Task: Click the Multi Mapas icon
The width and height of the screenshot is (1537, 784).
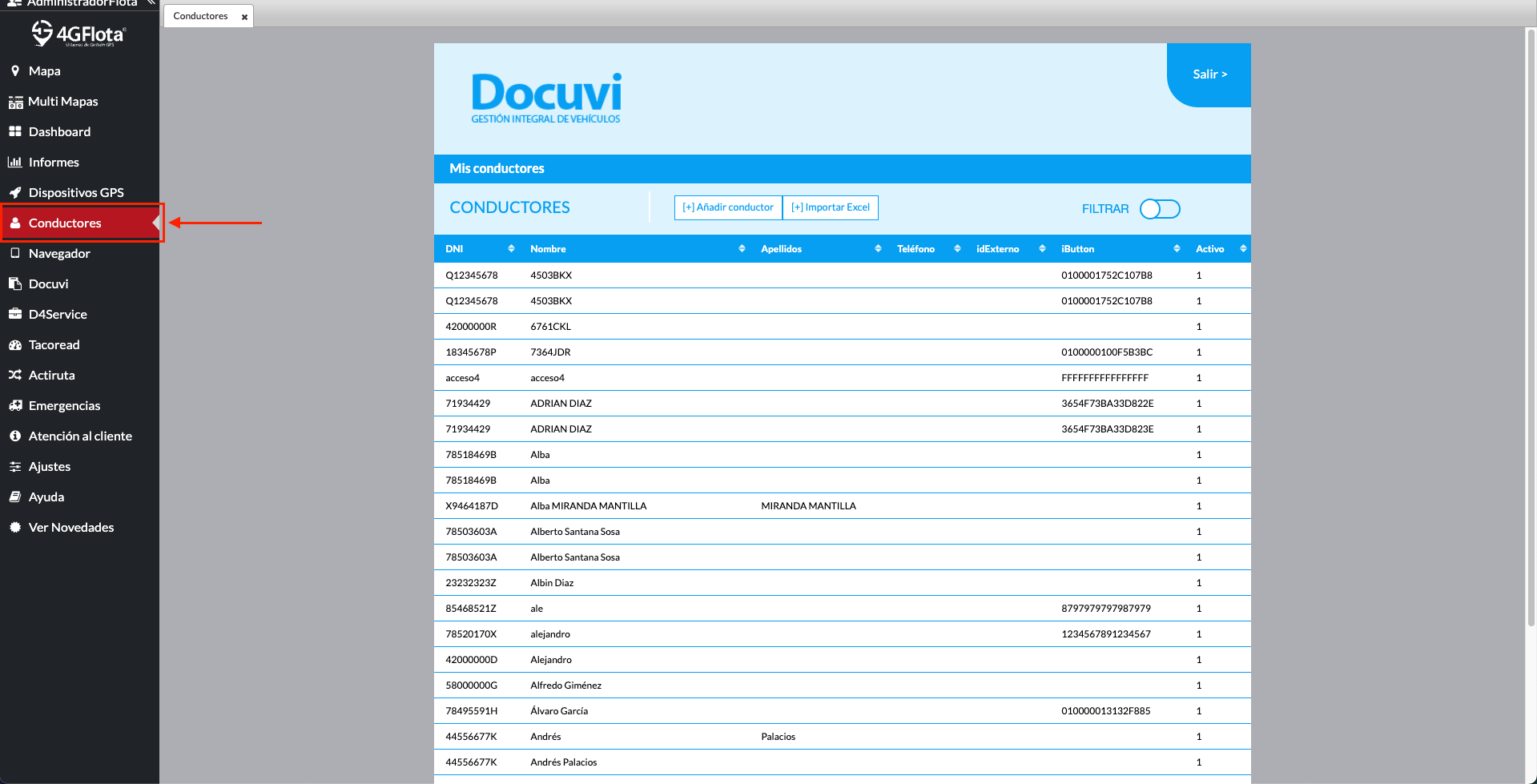Action: pyautogui.click(x=15, y=102)
